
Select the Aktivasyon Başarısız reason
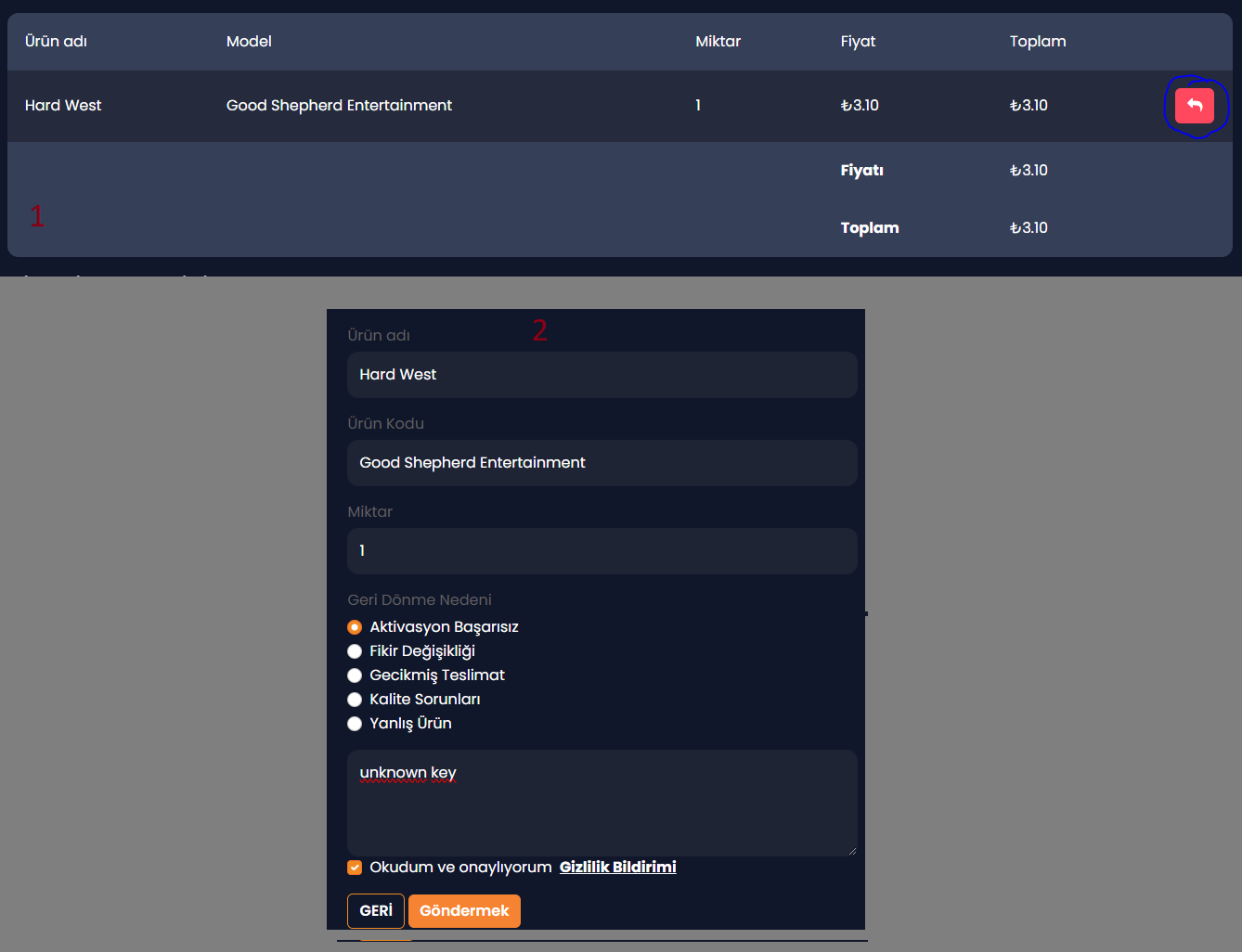point(355,627)
